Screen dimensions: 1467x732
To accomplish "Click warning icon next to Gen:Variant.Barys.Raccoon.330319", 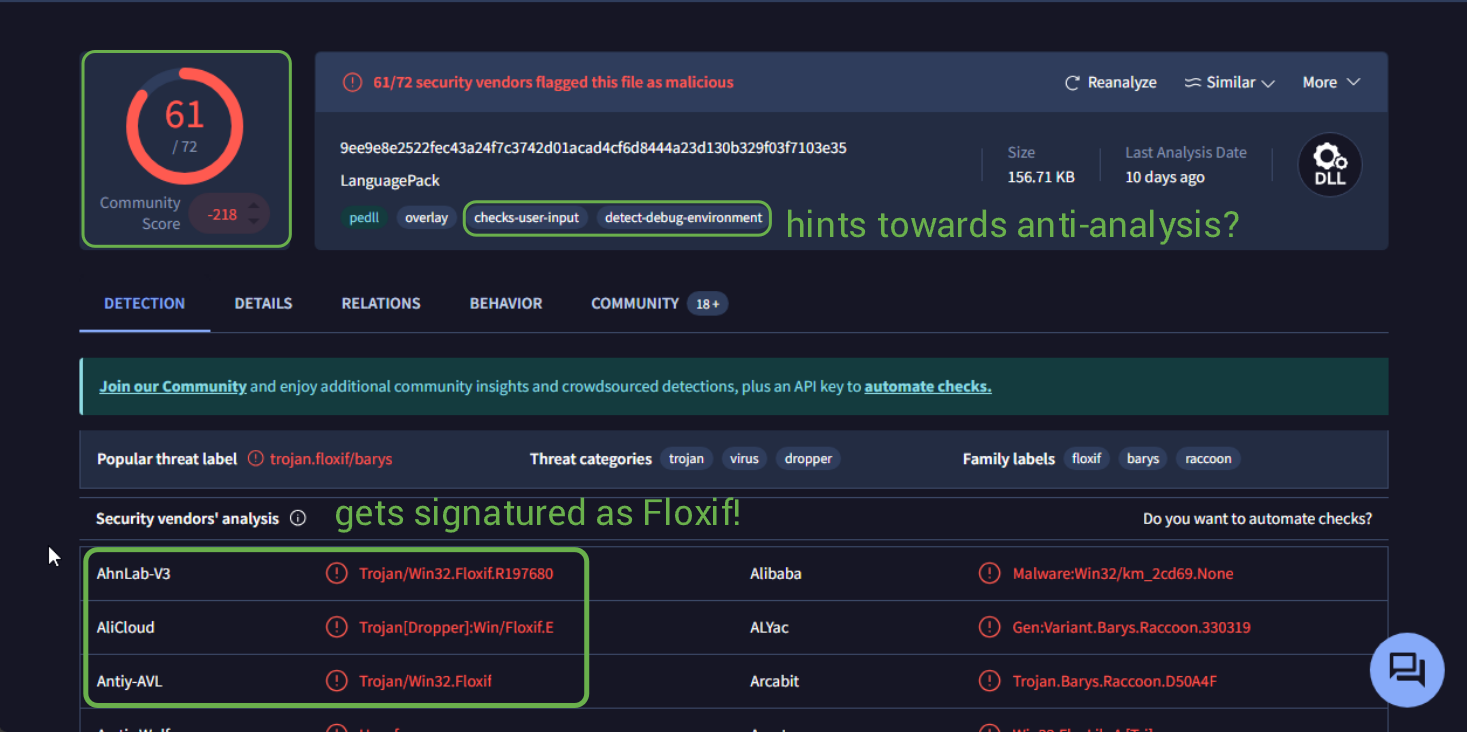I will (x=989, y=628).
